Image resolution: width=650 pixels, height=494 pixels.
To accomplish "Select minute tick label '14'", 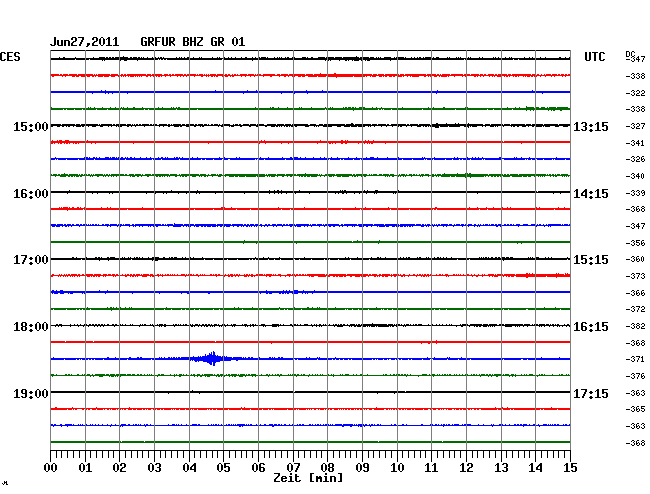I will point(535,468).
